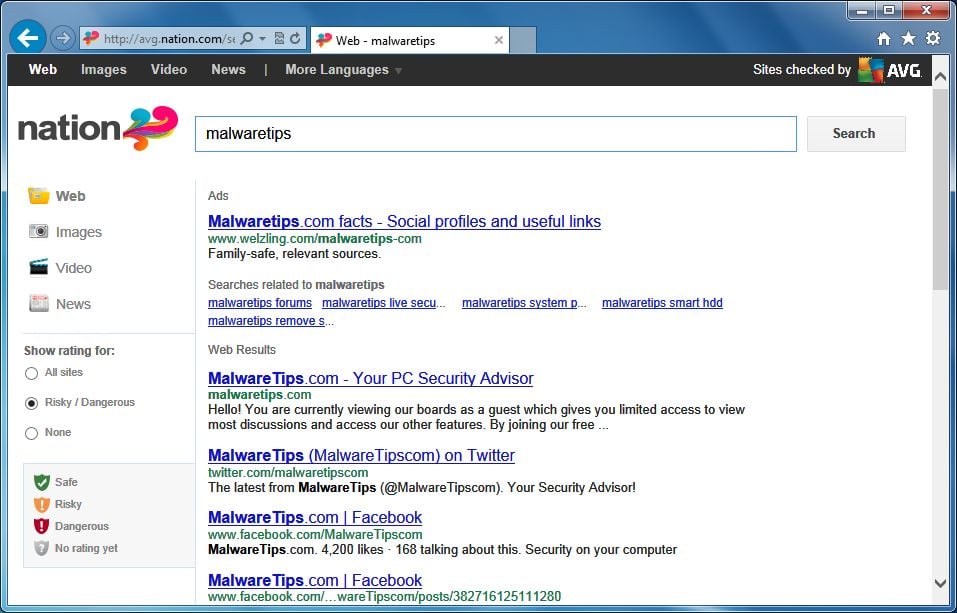Click the gray 'No rating yet' shield icon

click(x=42, y=548)
